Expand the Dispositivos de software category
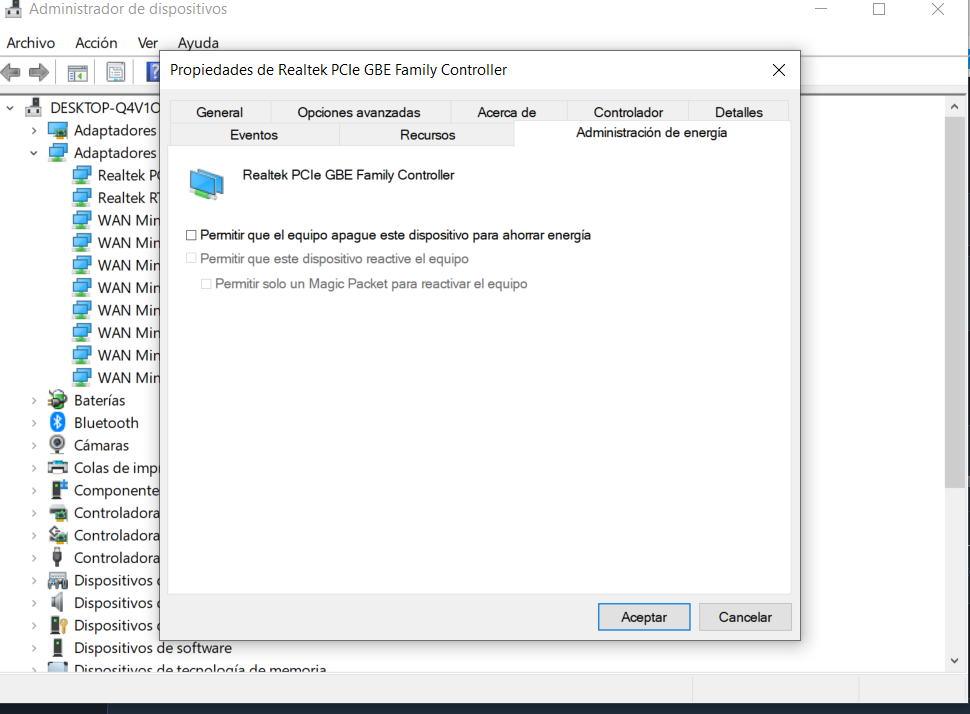The height and width of the screenshot is (714, 970). [33, 648]
